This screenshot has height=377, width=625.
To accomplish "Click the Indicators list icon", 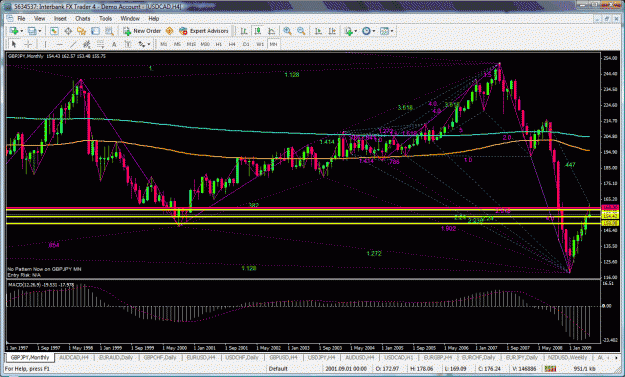I will point(349,31).
